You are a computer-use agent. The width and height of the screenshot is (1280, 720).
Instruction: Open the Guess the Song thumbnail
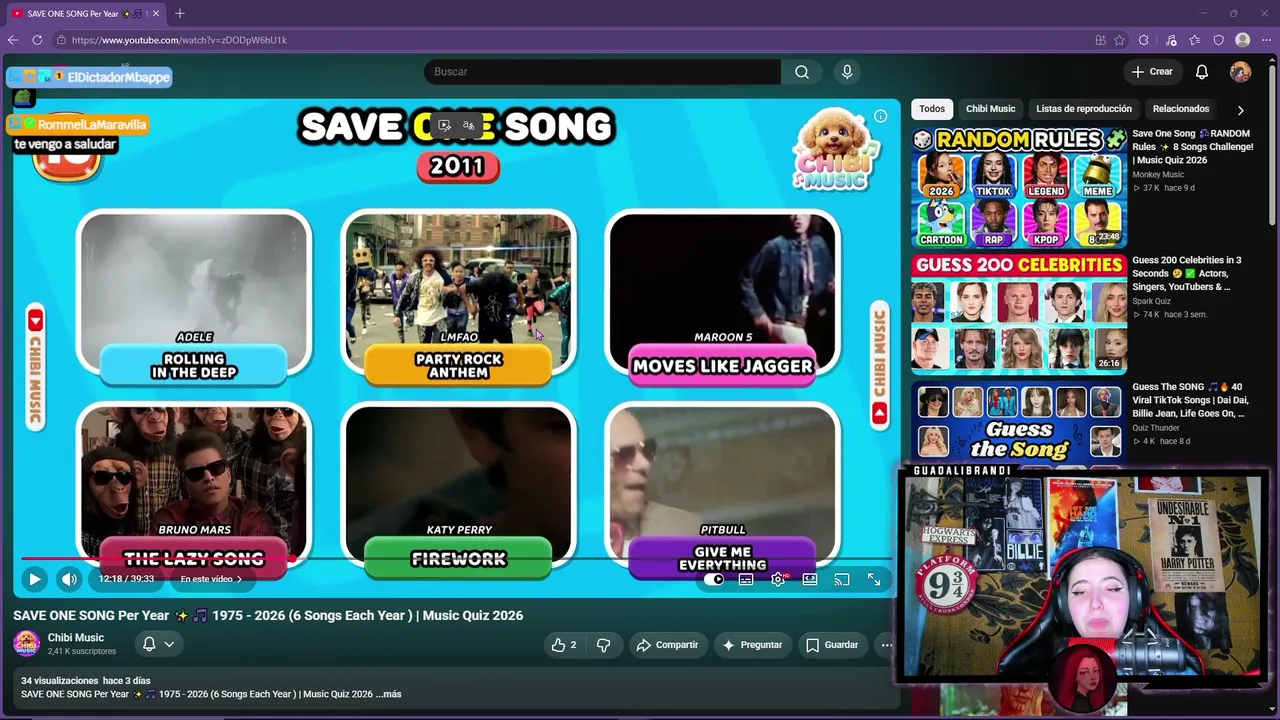pos(1019,422)
